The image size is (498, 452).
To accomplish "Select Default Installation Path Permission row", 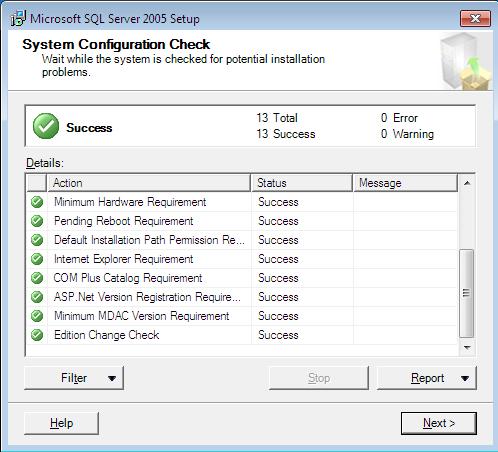I will pos(242,240).
